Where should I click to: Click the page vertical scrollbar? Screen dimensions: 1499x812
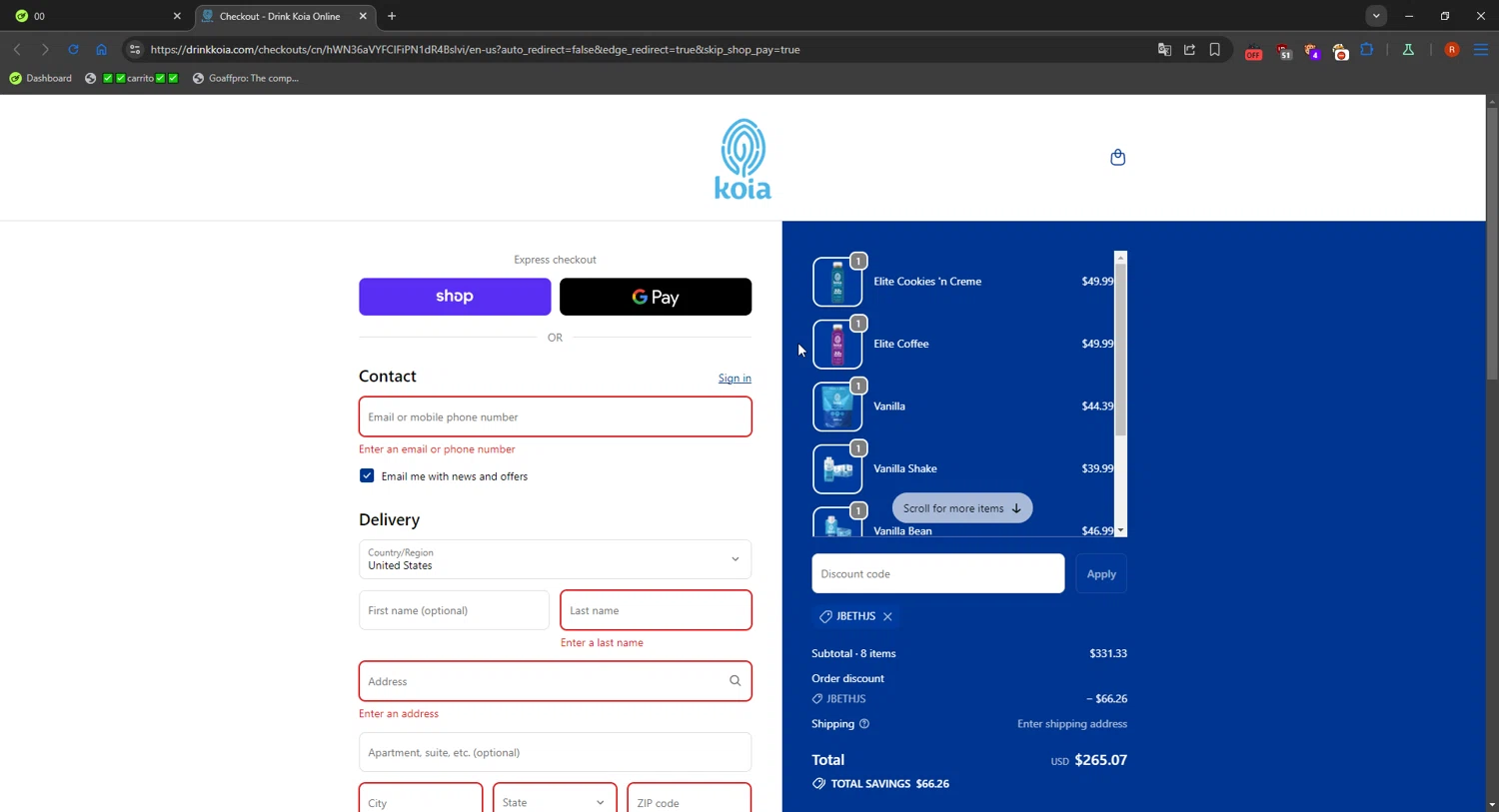1492,243
